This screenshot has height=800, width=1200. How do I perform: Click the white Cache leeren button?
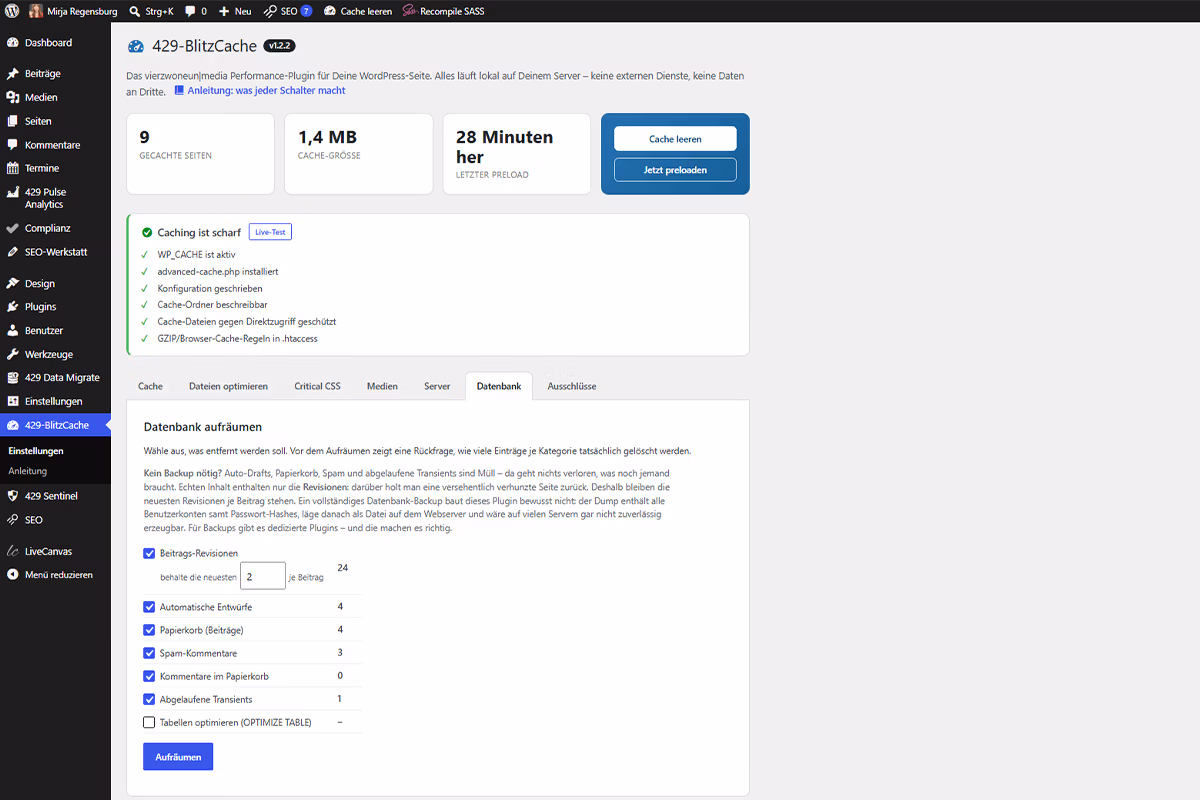click(x=675, y=139)
